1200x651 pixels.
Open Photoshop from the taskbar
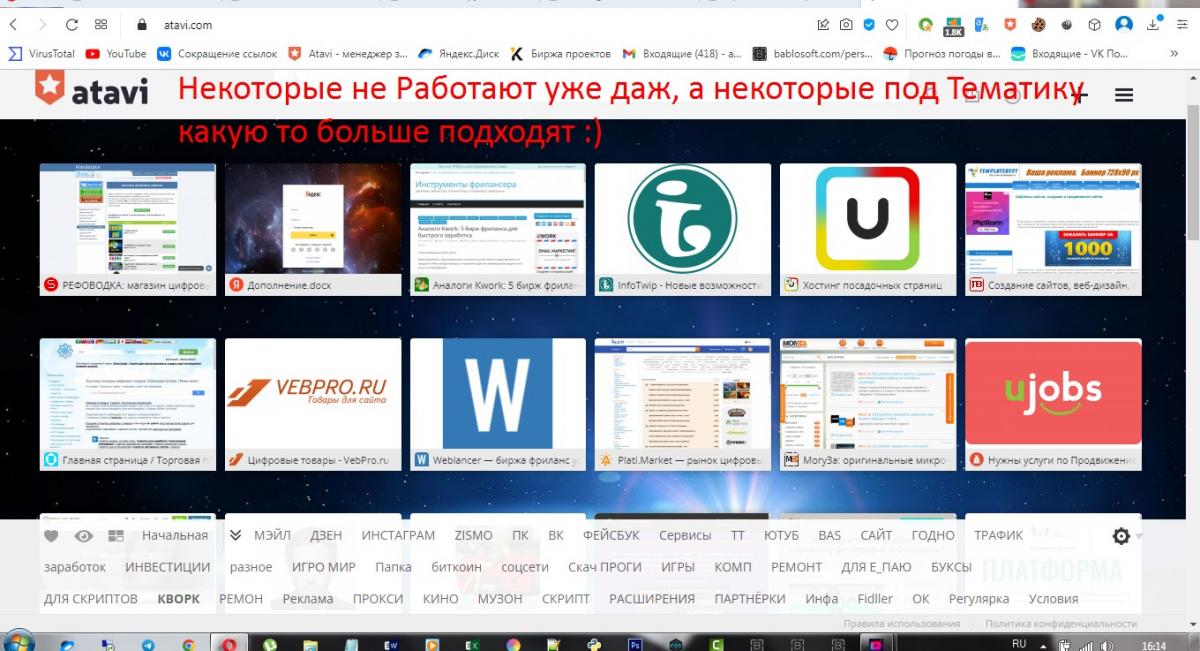635,645
